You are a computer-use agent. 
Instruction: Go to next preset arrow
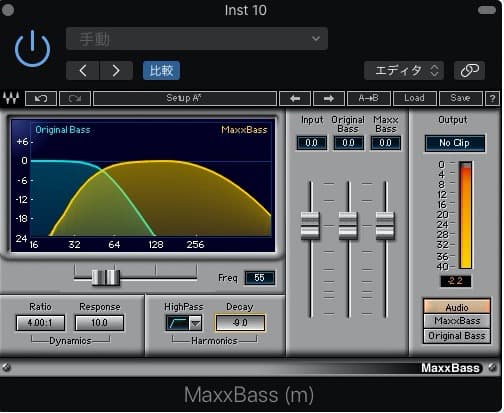click(x=116, y=71)
